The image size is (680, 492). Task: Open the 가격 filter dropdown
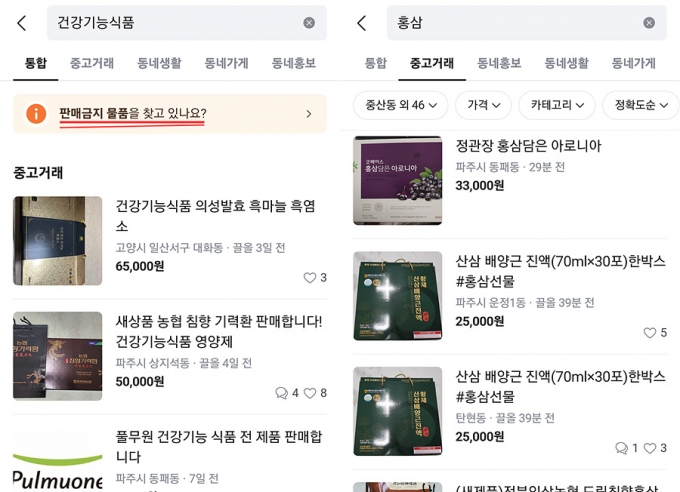483,105
